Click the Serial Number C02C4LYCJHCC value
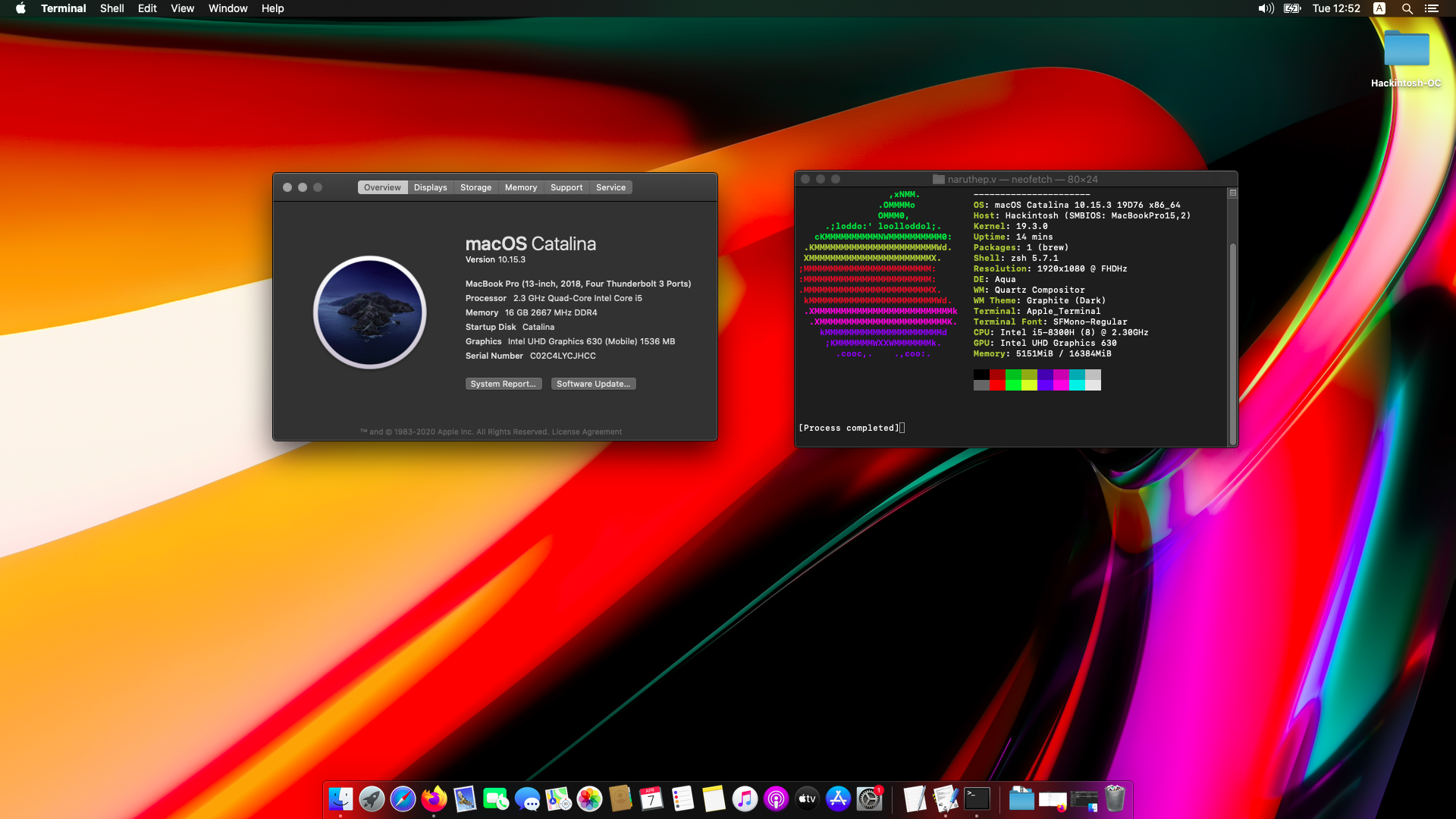Screen dimensions: 1456x819 click(563, 356)
